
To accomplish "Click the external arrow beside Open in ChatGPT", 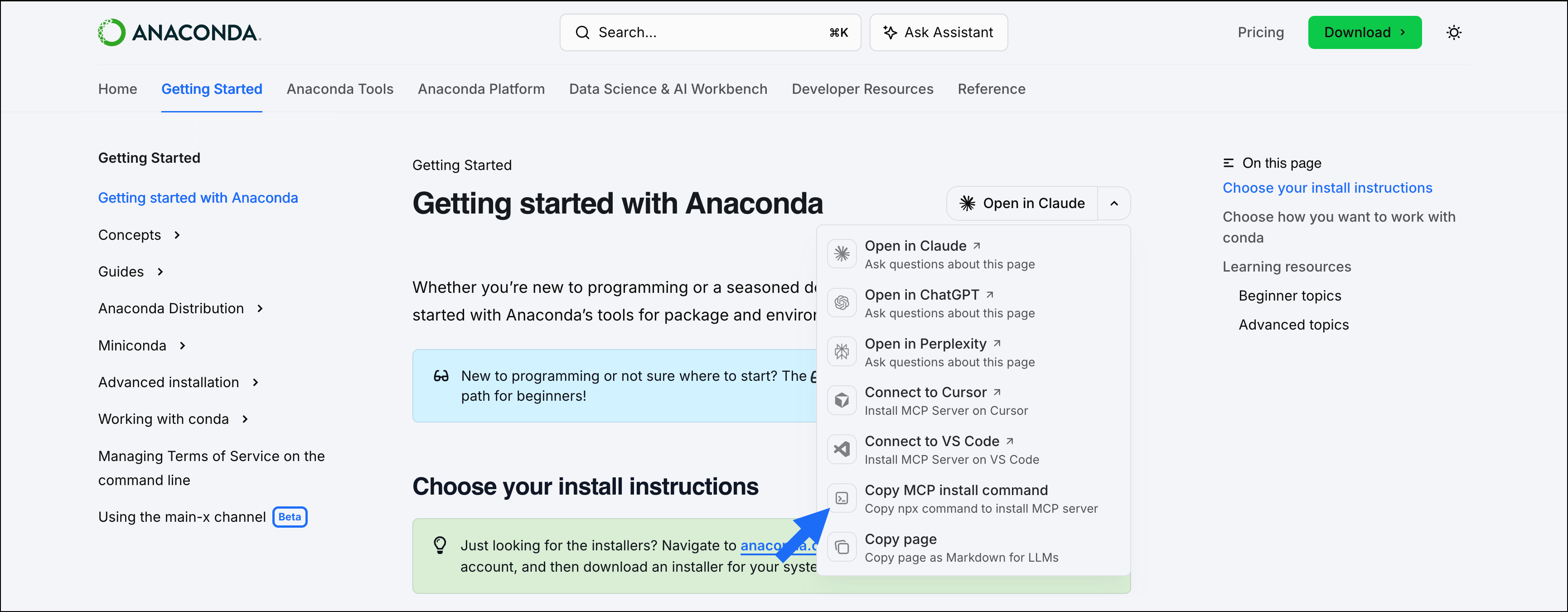I will click(990, 295).
